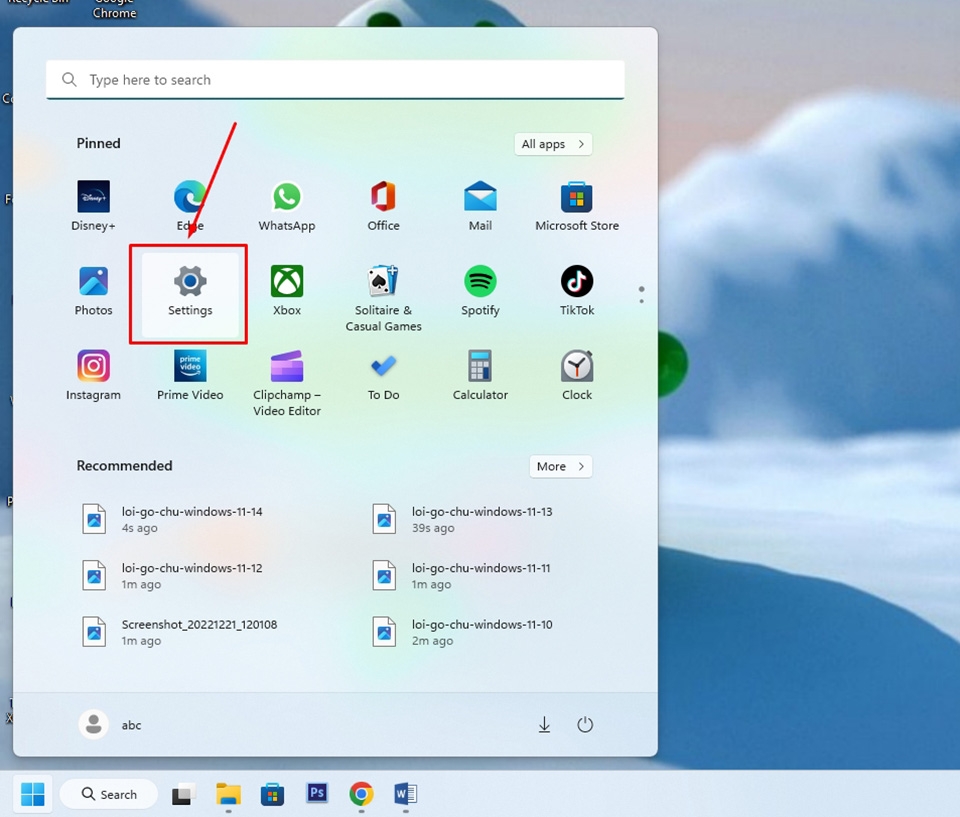Launch Google Chrome from the taskbar

pyautogui.click(x=361, y=793)
